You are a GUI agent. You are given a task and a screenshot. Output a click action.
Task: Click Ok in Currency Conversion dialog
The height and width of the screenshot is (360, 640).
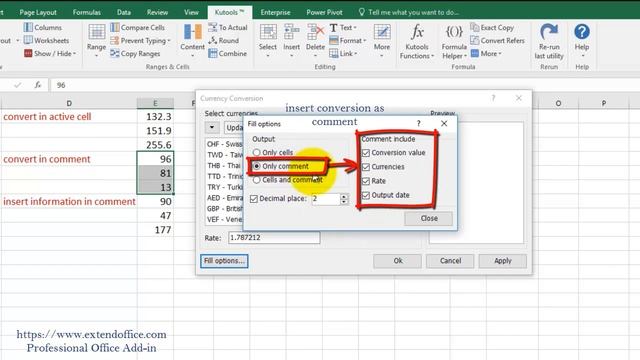coord(398,261)
